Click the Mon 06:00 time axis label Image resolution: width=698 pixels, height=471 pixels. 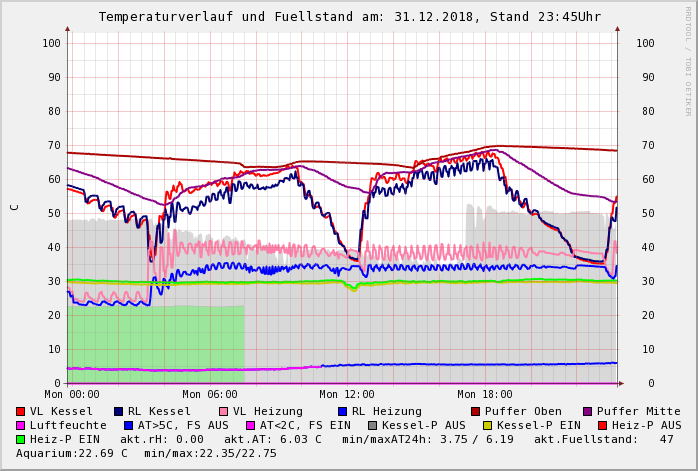(x=210, y=395)
